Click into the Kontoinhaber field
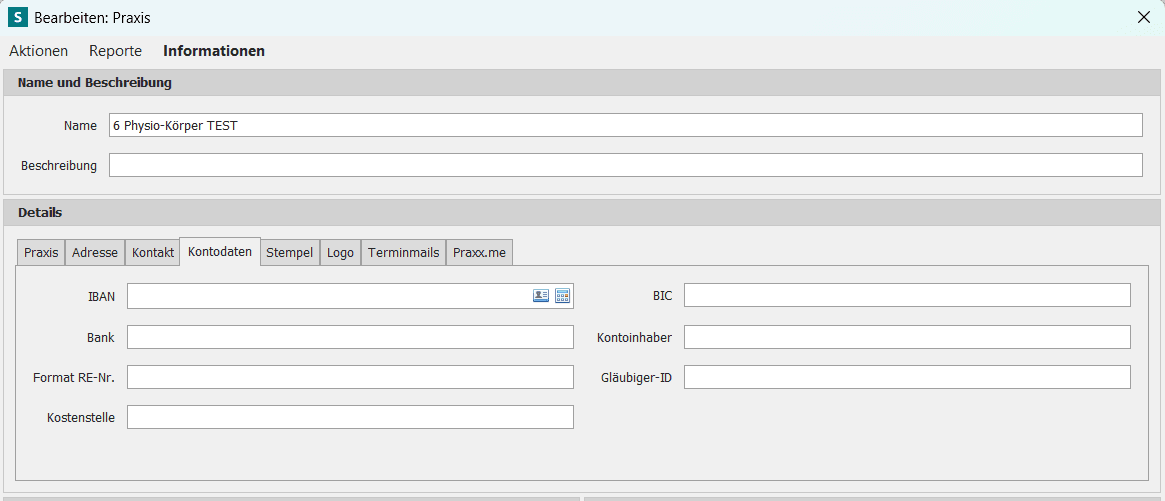Screen dimensions: 1165x501 tap(907, 337)
